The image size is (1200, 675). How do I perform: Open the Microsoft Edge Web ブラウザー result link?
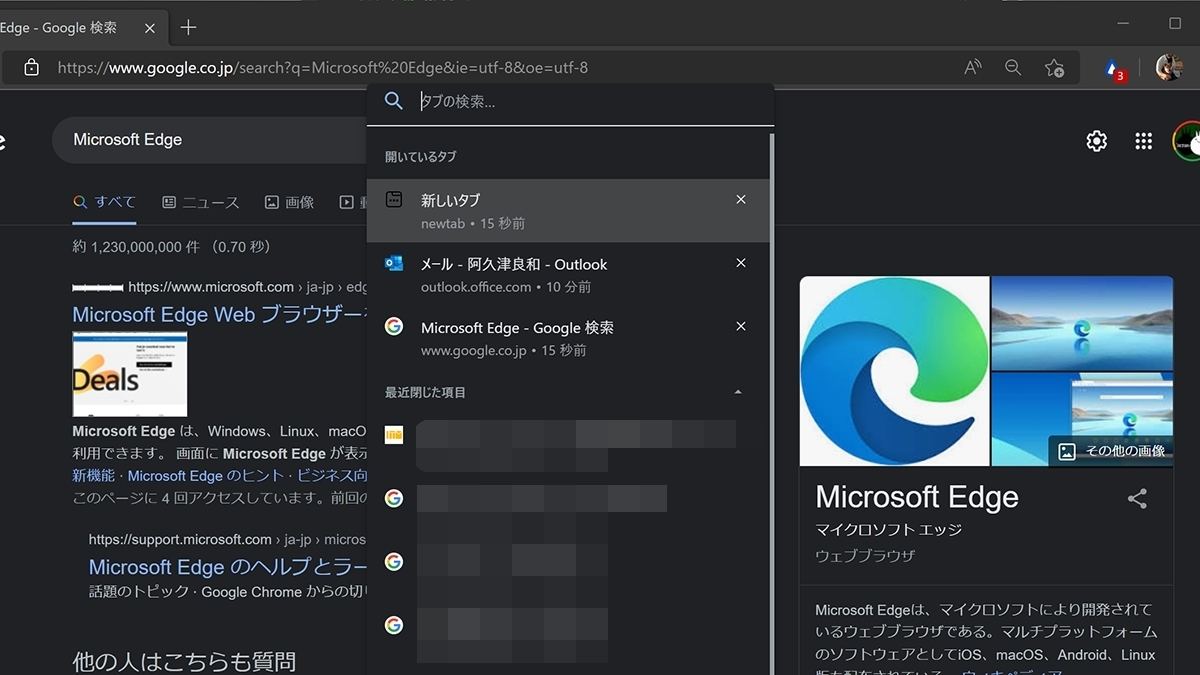[219, 314]
